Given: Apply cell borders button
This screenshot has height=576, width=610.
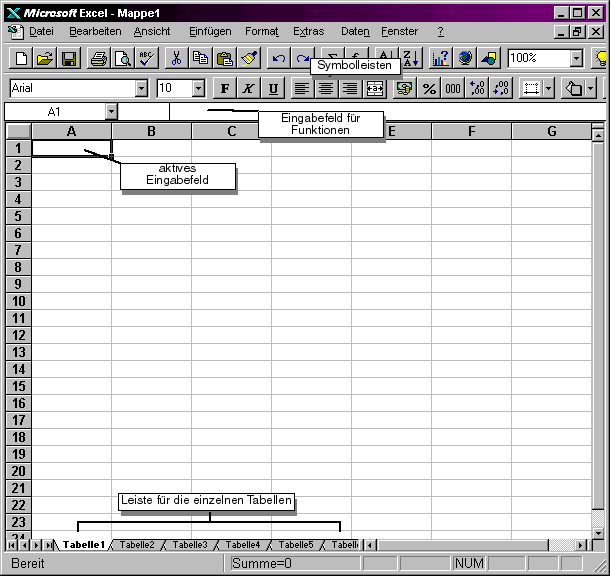Looking at the screenshot, I should coord(531,89).
